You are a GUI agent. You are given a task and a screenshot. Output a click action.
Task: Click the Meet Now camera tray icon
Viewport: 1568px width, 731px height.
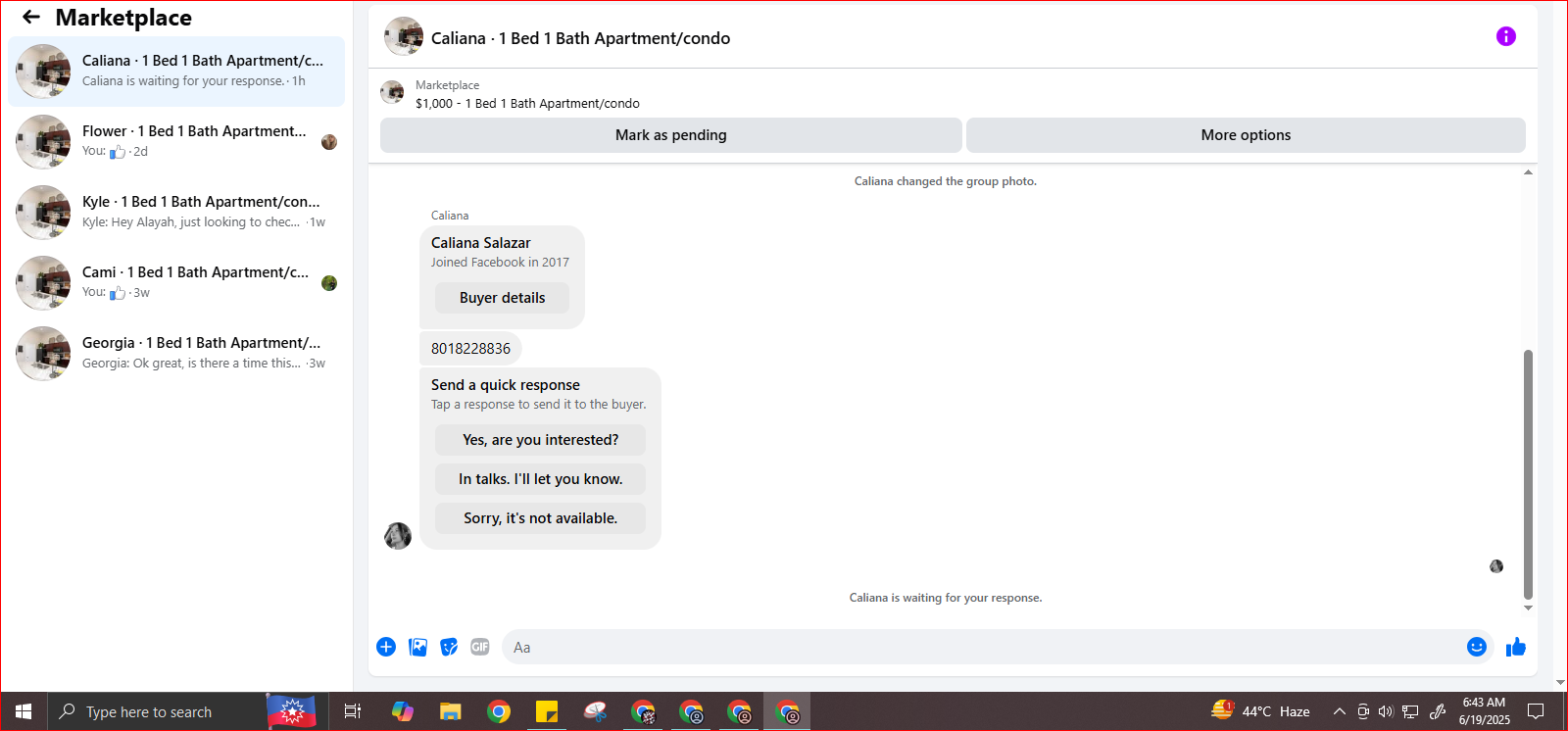pyautogui.click(x=1362, y=711)
